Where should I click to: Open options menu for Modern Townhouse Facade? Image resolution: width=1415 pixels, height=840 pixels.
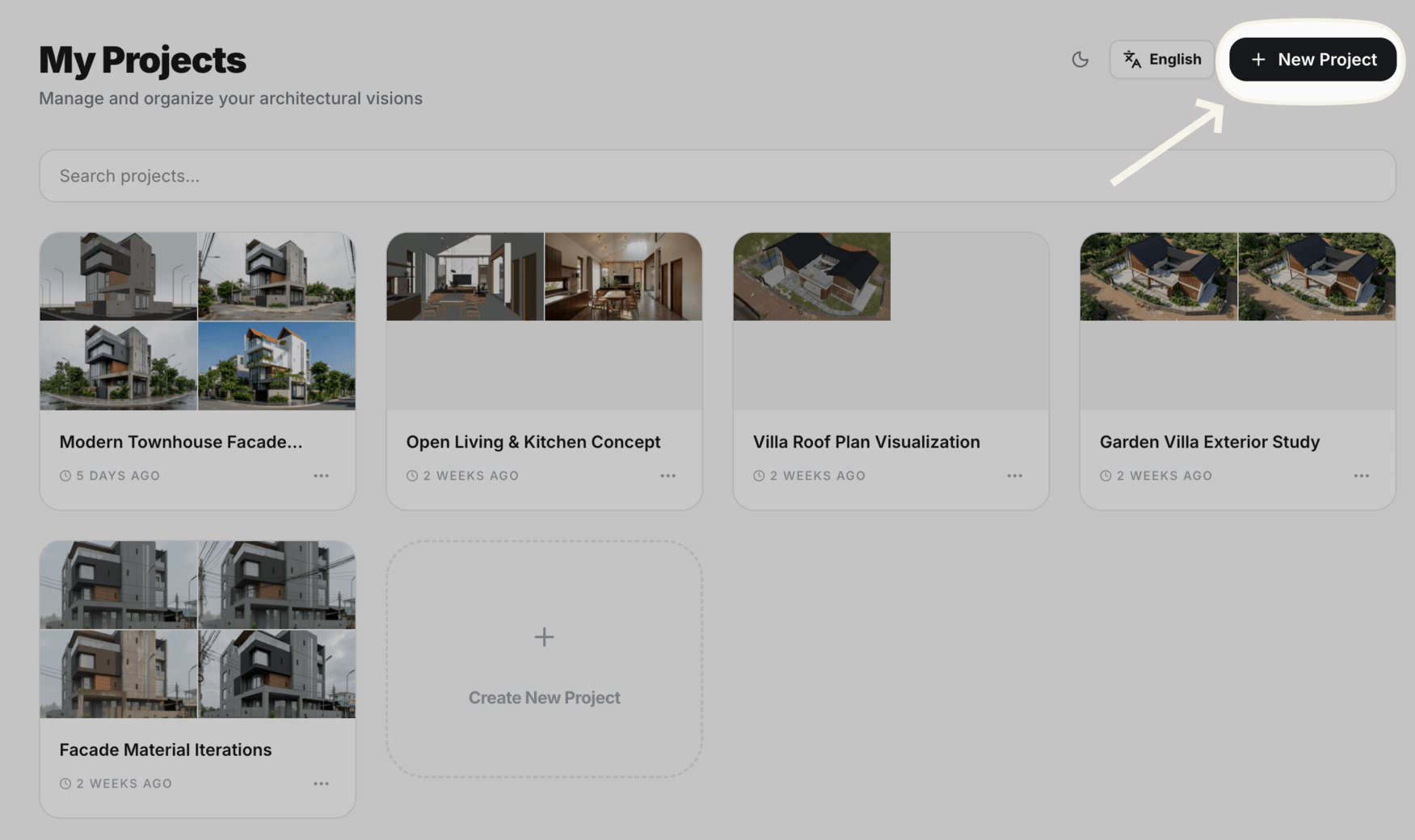pos(321,476)
